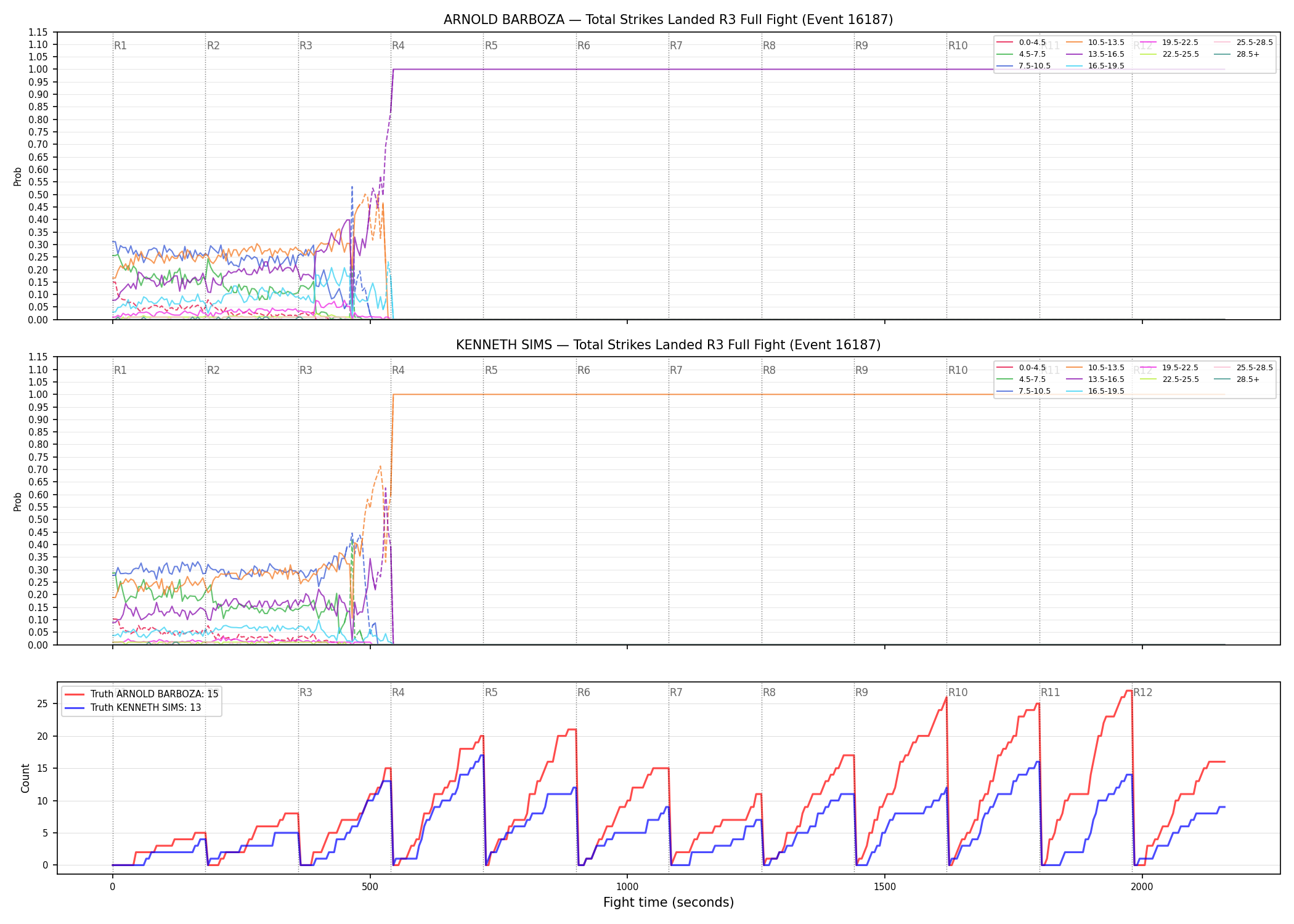Select 28.5+ legend entry in Sims chart
The image size is (1294, 924).
(1237, 379)
